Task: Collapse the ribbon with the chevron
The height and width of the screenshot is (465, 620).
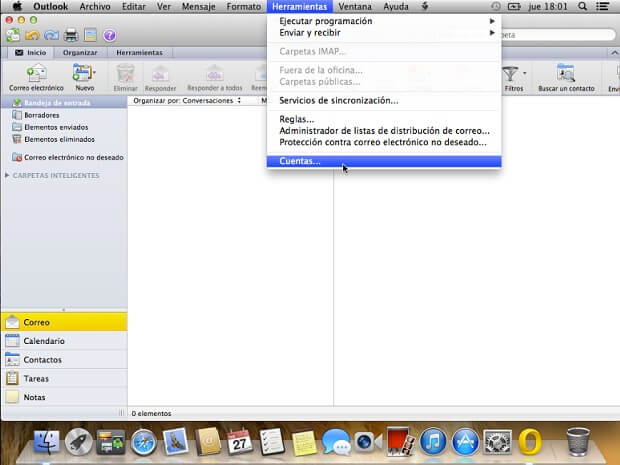Action: click(614, 53)
